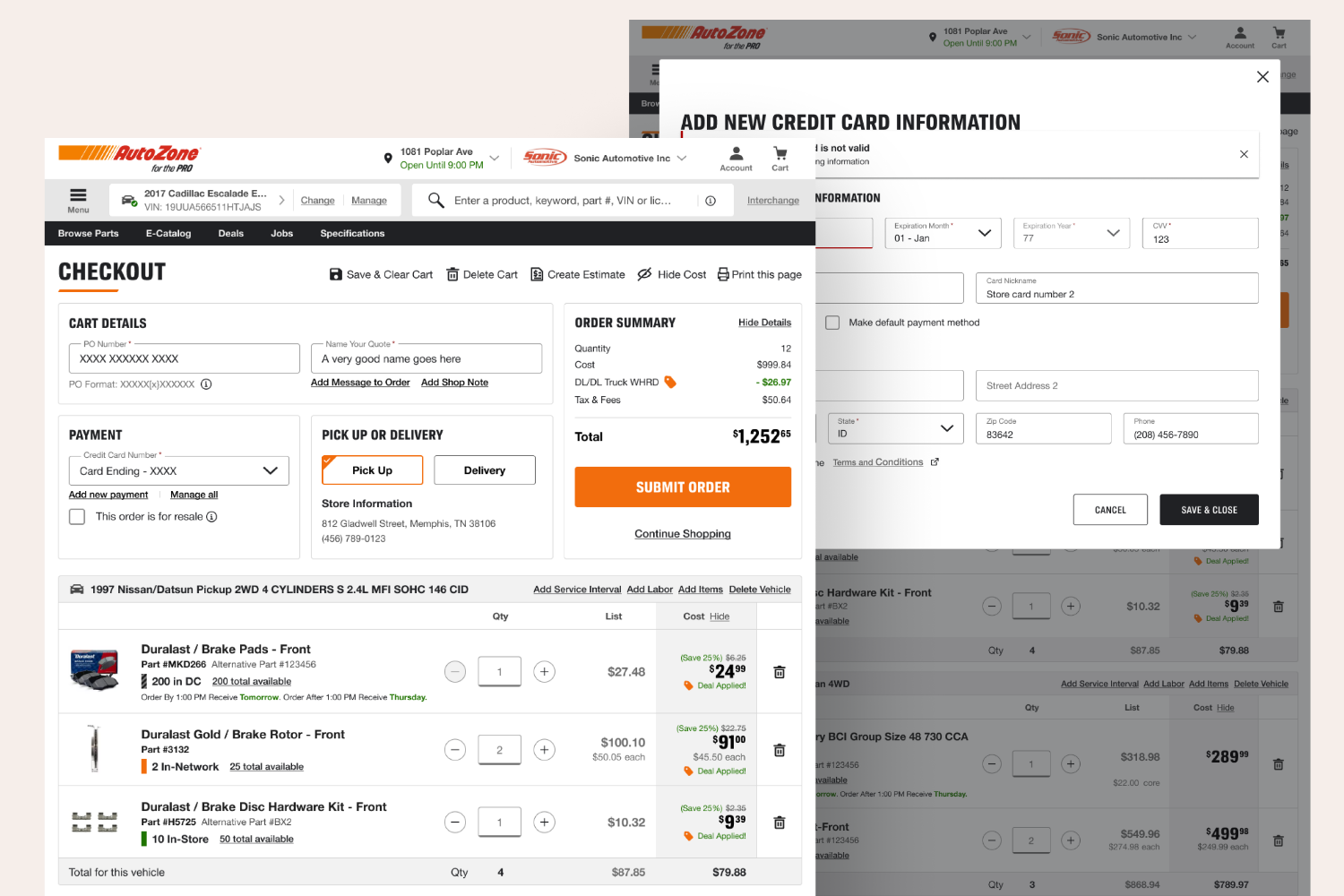This screenshot has height=896, width=1344.
Task: Click Duralast Brake Pads product thumbnail
Action: 95,671
